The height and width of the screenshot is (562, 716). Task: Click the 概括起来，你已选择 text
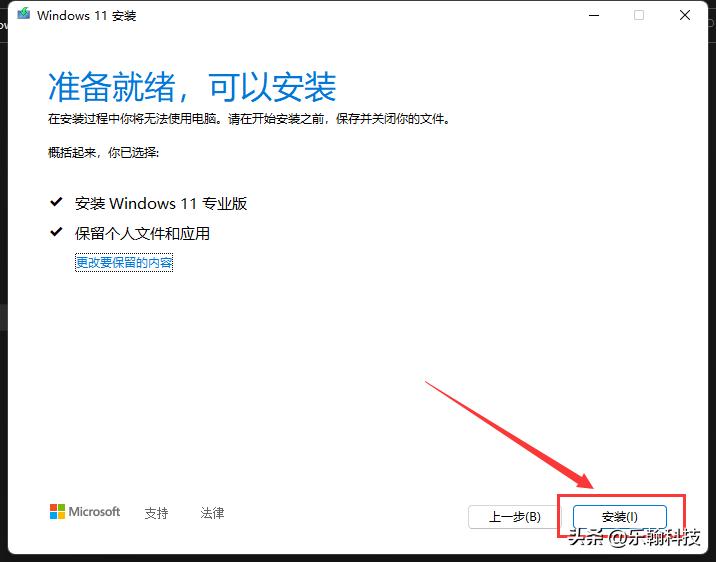103,152
